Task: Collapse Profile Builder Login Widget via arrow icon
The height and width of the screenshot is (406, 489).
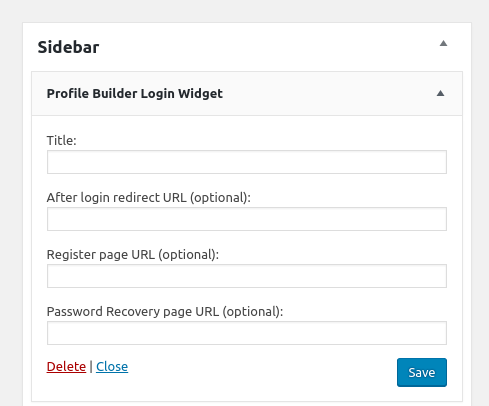Action: click(x=440, y=93)
